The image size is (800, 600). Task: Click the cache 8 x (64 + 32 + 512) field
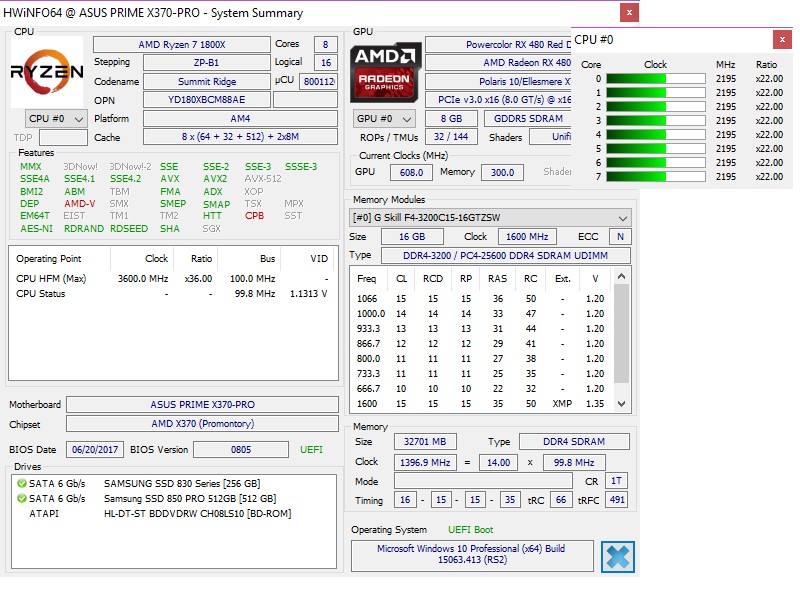tap(240, 137)
